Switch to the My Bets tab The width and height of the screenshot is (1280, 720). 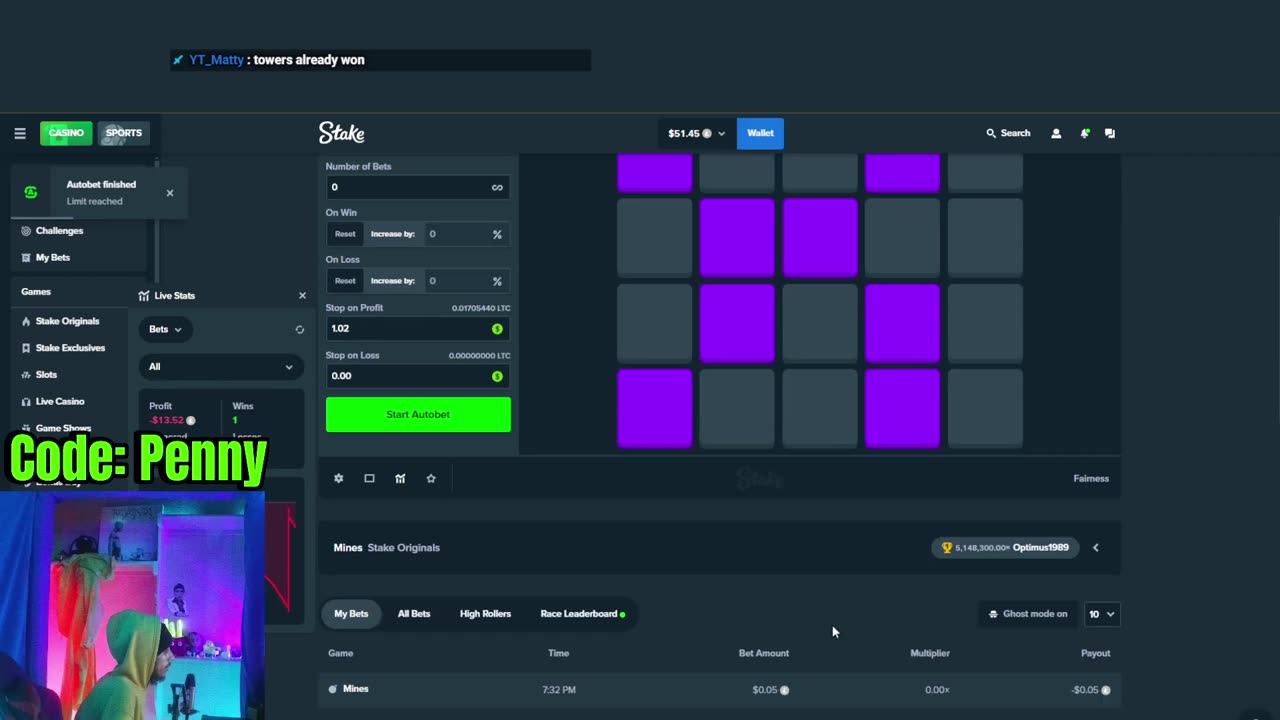click(x=351, y=614)
